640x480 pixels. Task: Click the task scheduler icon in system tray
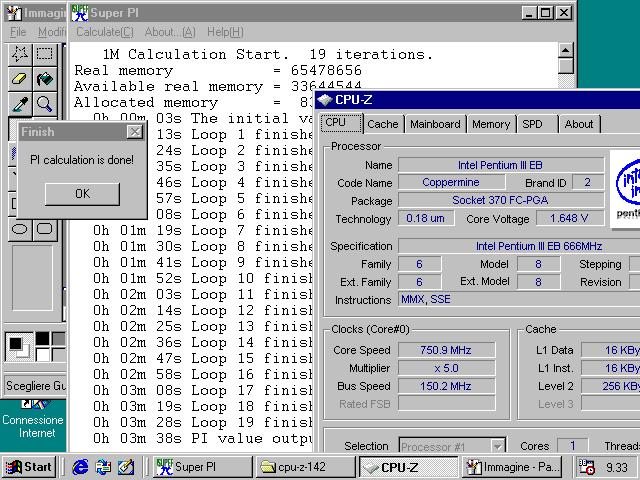(x=587, y=467)
